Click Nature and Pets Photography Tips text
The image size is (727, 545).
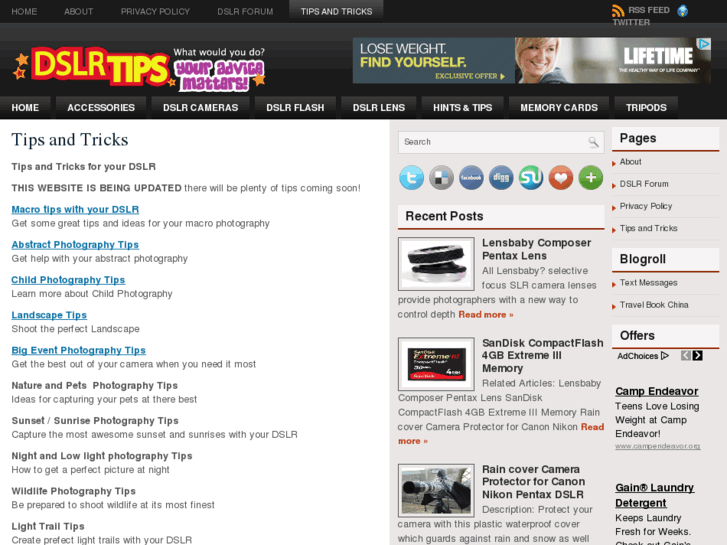coord(95,386)
